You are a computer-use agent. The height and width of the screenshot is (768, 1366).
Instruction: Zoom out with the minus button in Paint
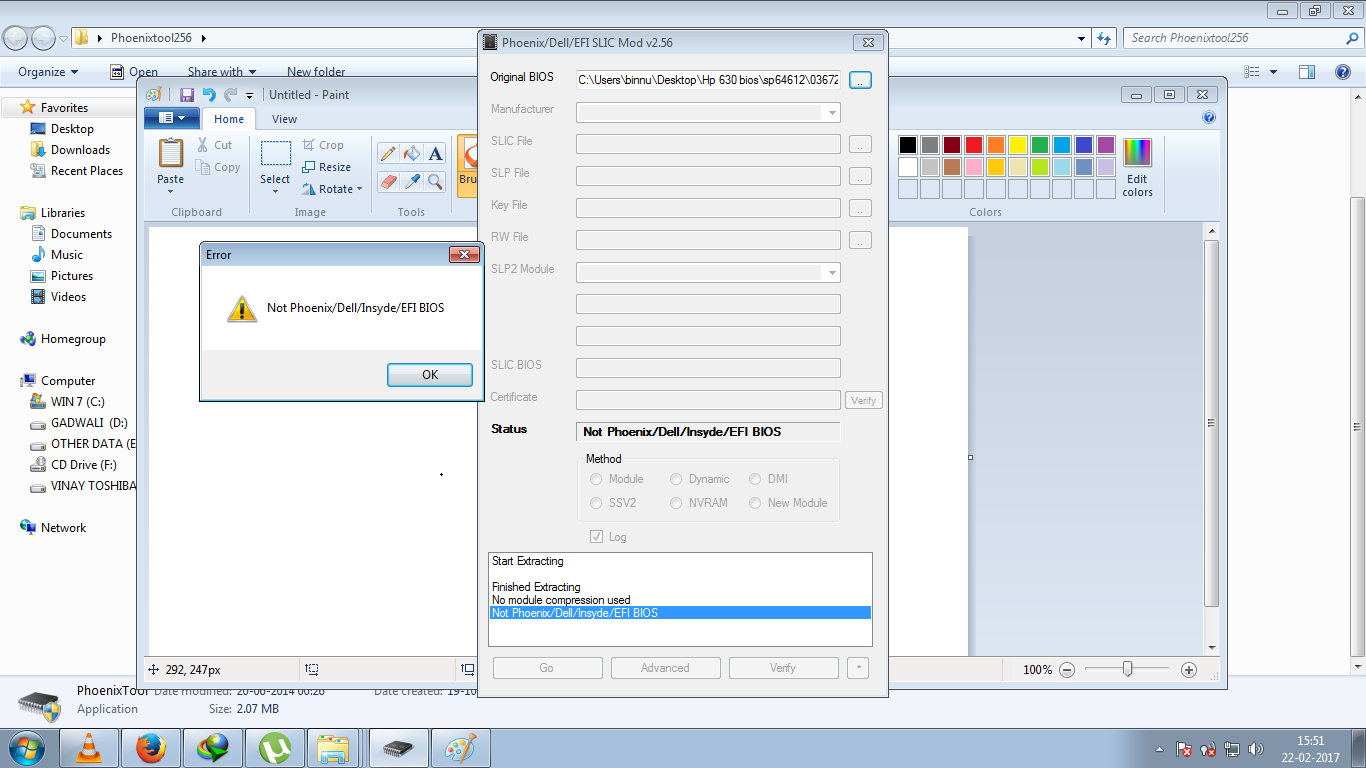tap(1067, 670)
